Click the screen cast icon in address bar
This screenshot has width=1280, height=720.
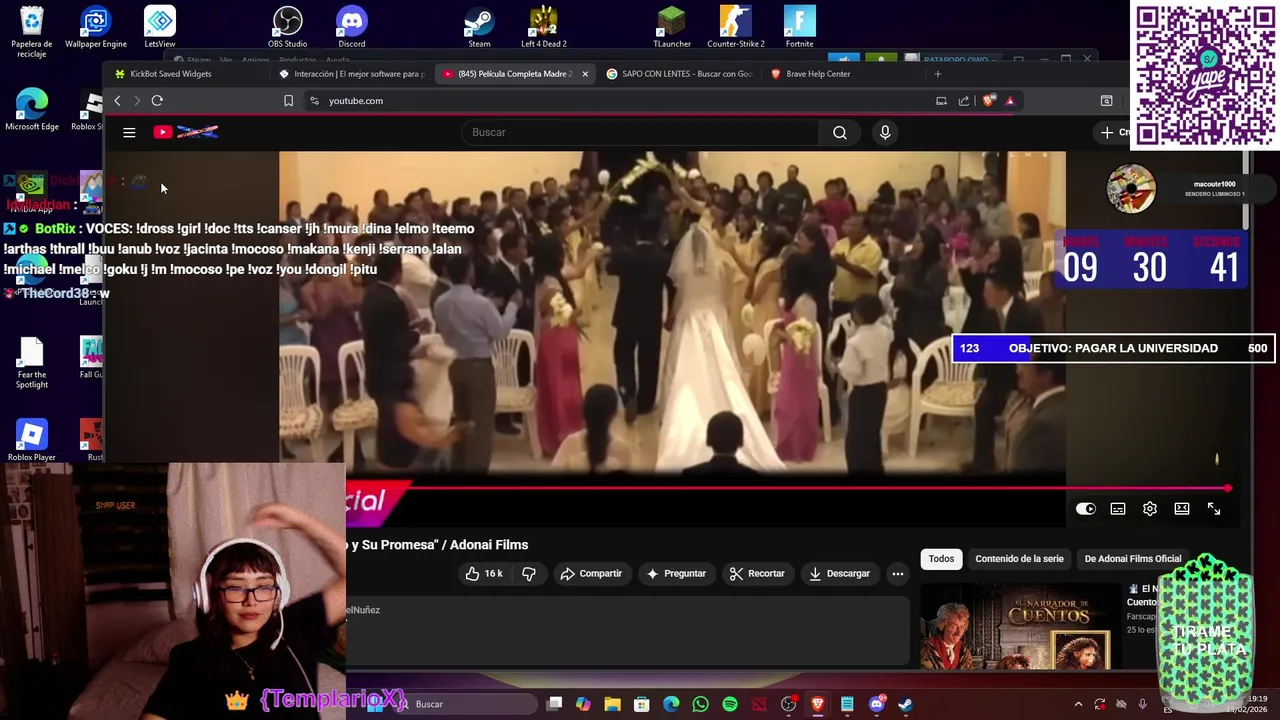(941, 101)
